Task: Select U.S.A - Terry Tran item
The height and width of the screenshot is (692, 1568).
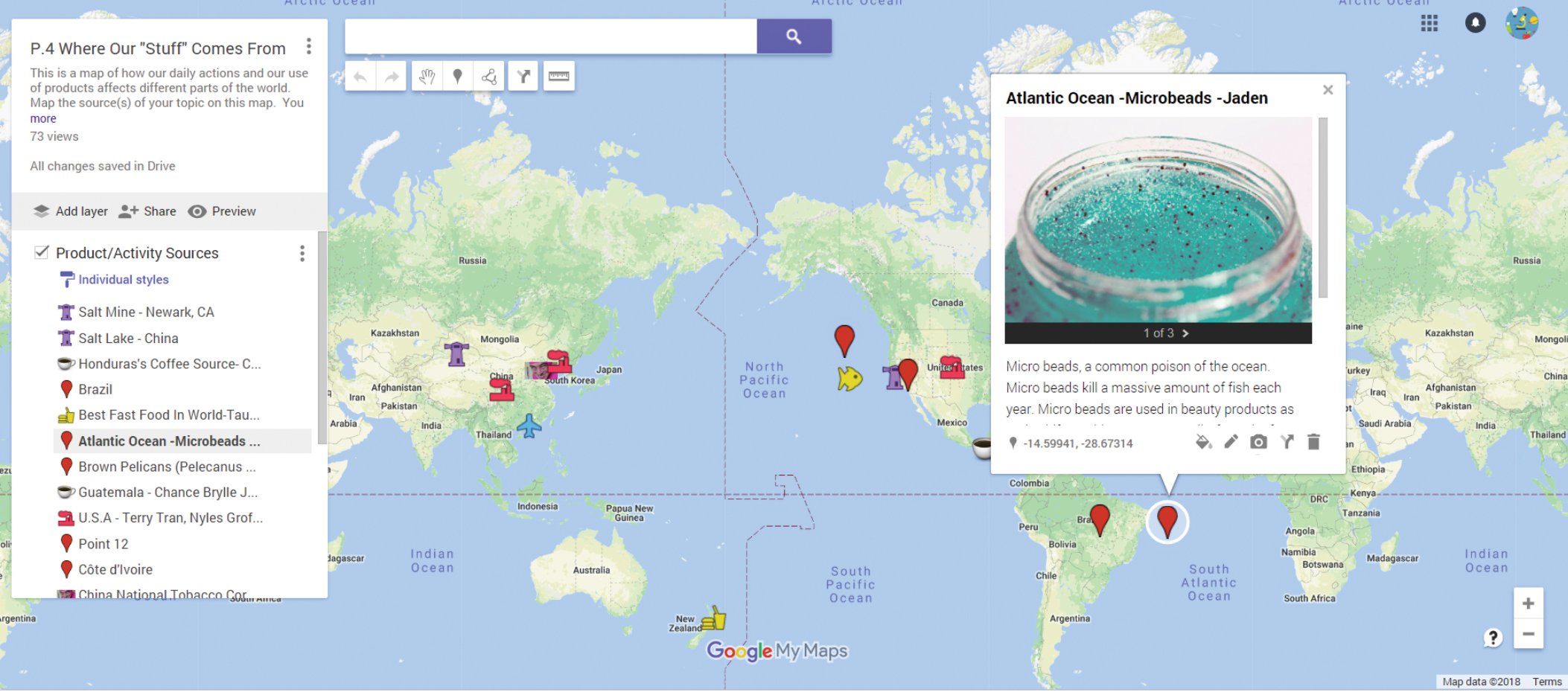Action: [182, 518]
